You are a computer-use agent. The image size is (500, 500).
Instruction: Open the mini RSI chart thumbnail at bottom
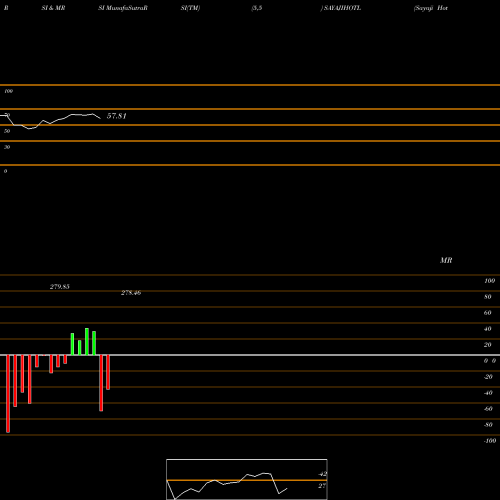click(247, 479)
